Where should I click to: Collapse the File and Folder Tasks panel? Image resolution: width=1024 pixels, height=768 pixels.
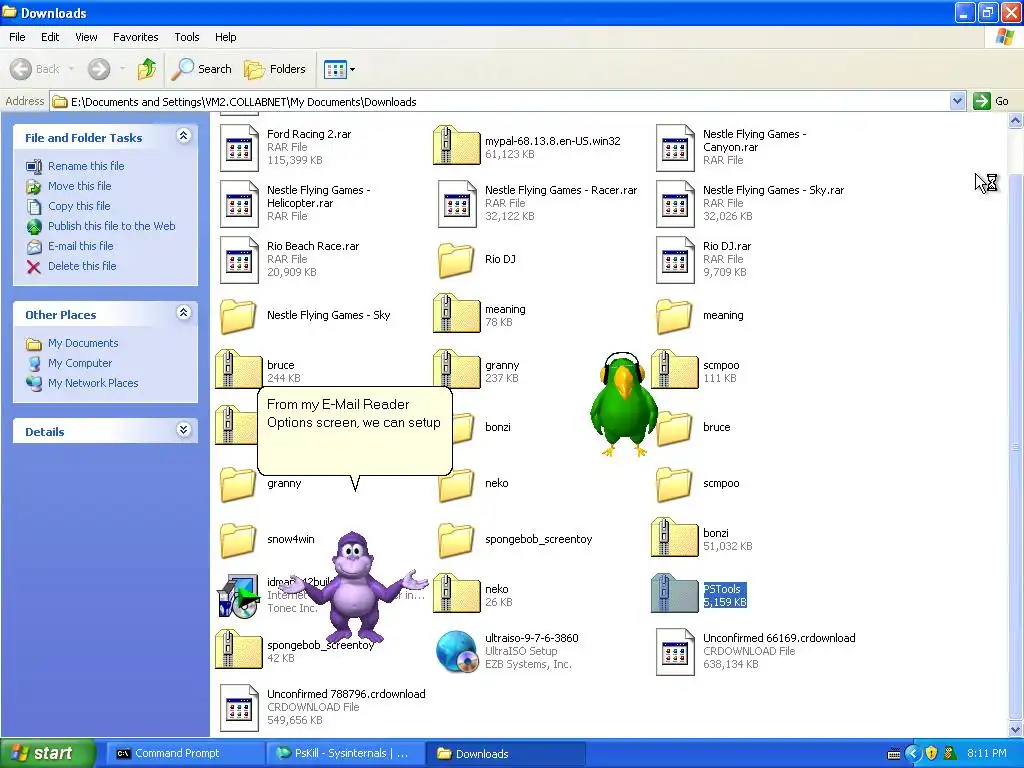(184, 136)
